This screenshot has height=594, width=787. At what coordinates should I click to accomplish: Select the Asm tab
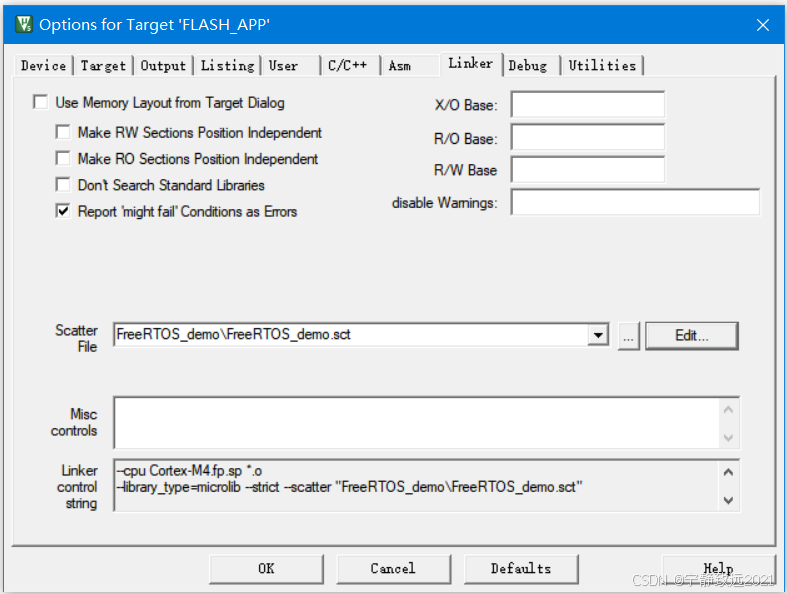click(409, 66)
